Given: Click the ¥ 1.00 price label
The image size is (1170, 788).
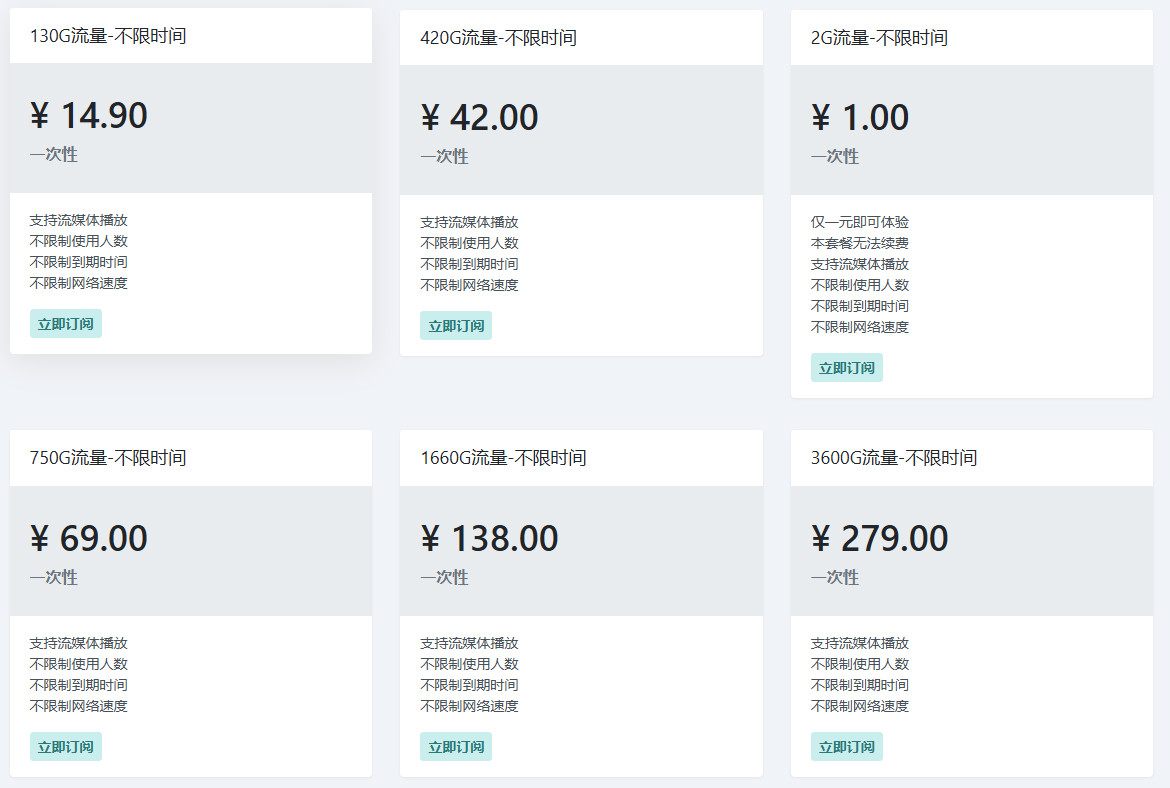Looking at the screenshot, I should click(x=859, y=117).
